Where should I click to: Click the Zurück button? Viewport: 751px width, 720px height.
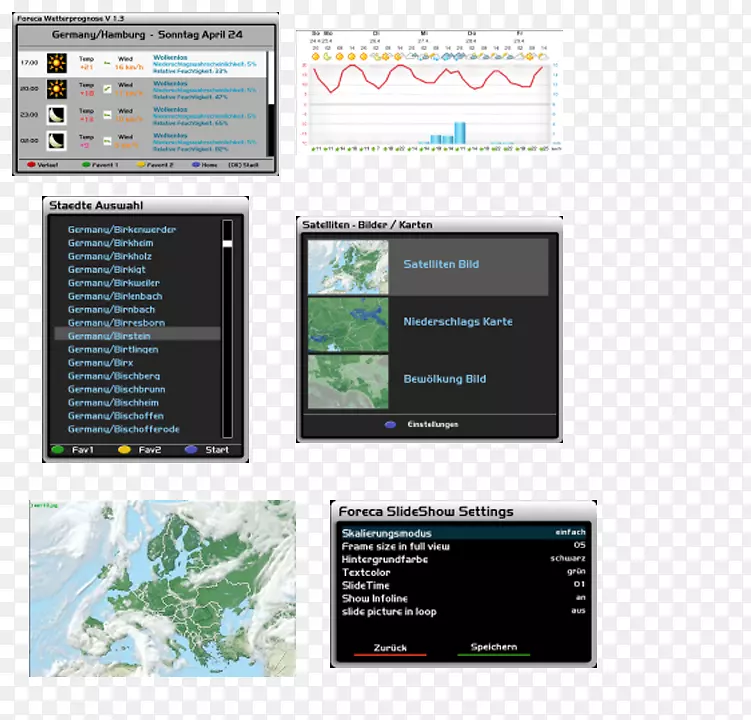(390, 648)
